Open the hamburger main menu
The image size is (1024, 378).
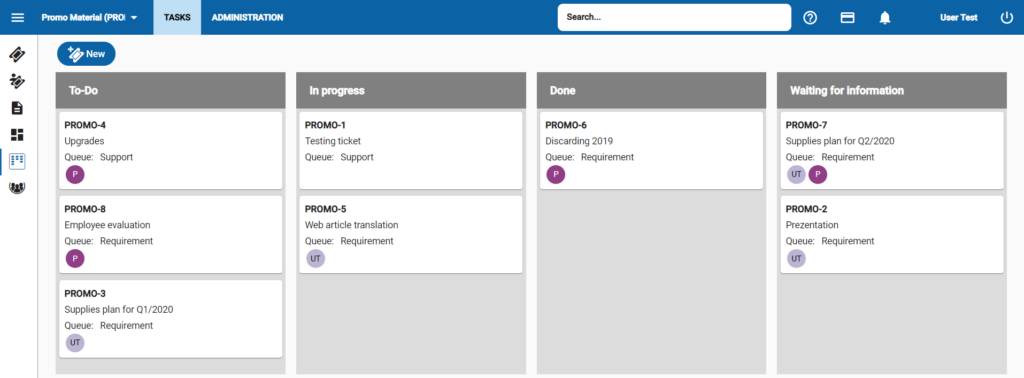(18, 18)
